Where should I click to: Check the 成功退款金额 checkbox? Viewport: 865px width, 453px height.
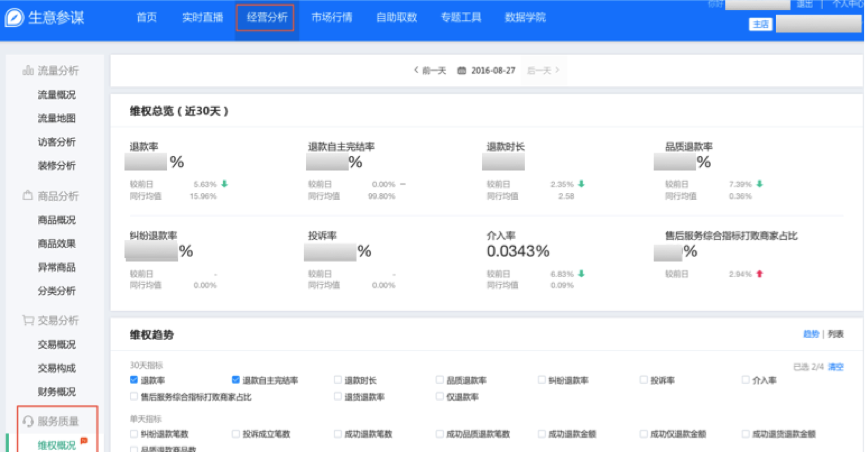pyautogui.click(x=541, y=434)
